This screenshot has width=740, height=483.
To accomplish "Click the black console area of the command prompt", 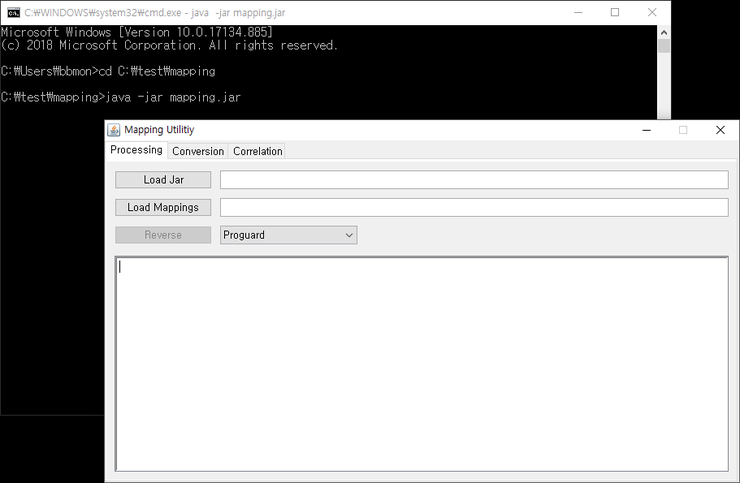I will click(x=50, y=250).
